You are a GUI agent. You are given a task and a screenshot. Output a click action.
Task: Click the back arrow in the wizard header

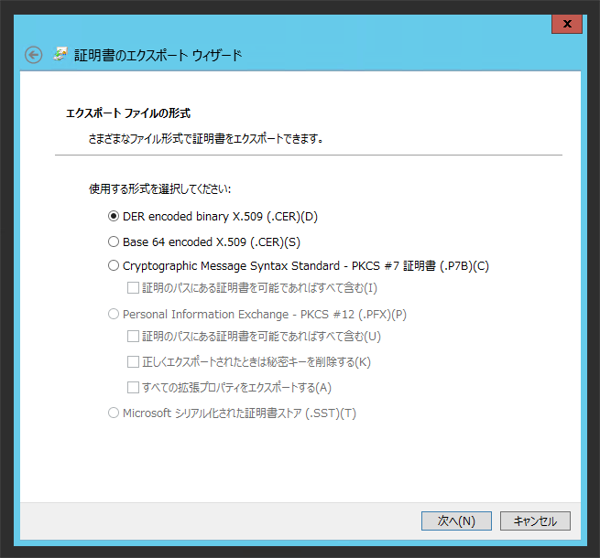tap(33, 55)
